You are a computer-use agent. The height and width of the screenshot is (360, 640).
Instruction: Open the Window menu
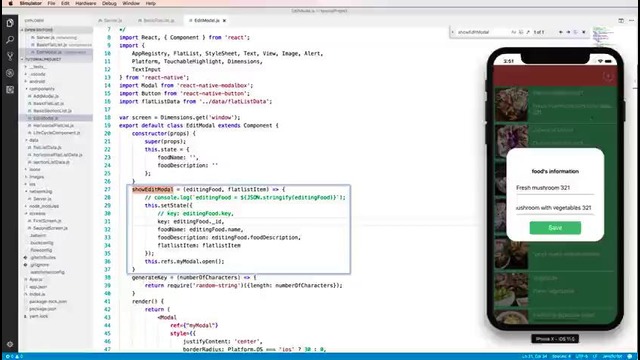click(131, 3)
